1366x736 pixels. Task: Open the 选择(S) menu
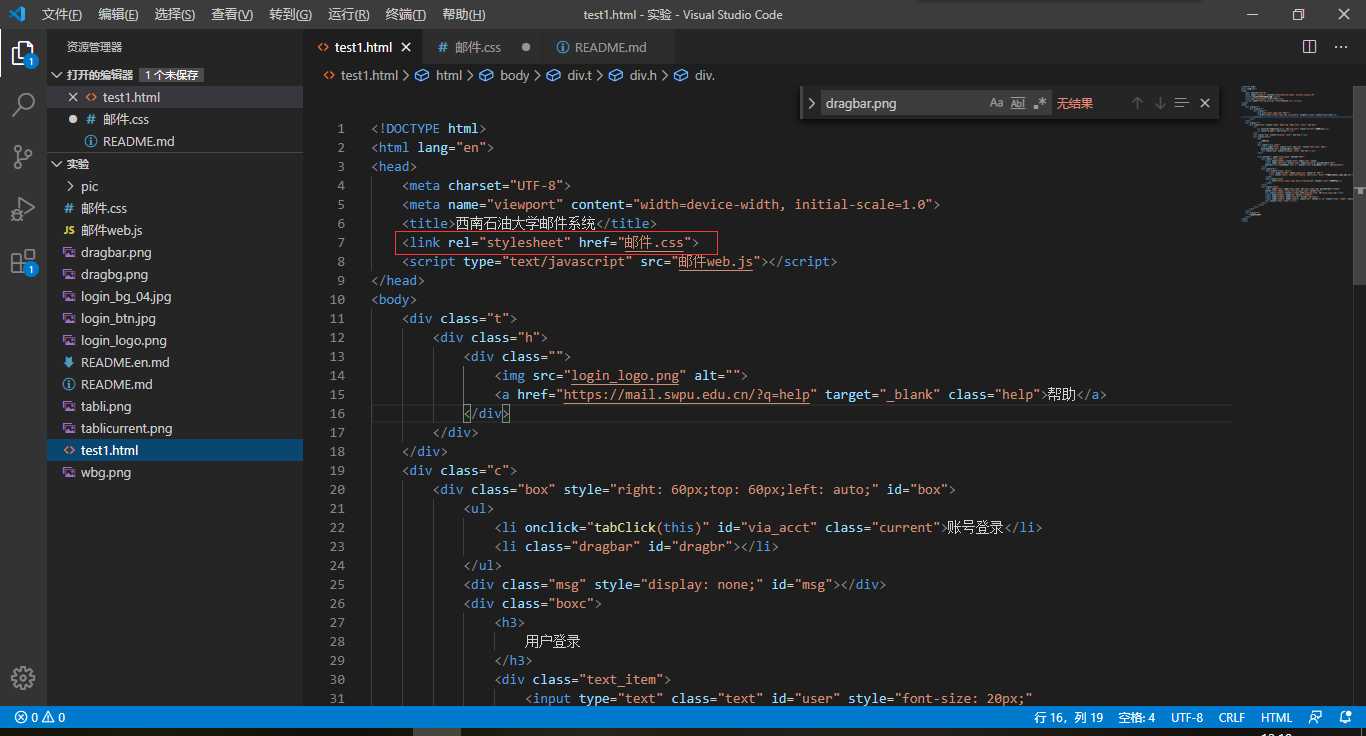(176, 15)
